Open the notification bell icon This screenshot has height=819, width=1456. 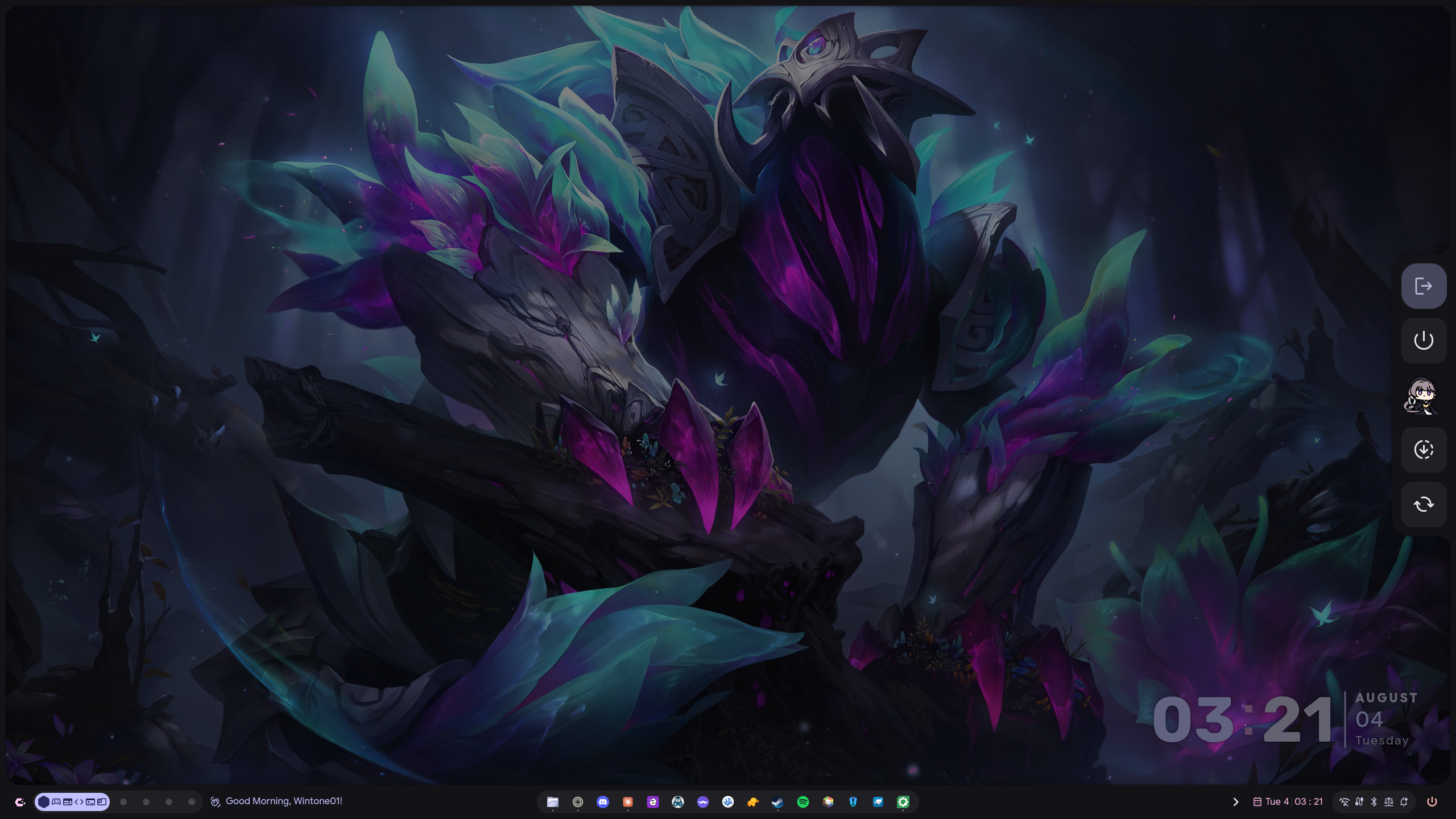(1404, 802)
